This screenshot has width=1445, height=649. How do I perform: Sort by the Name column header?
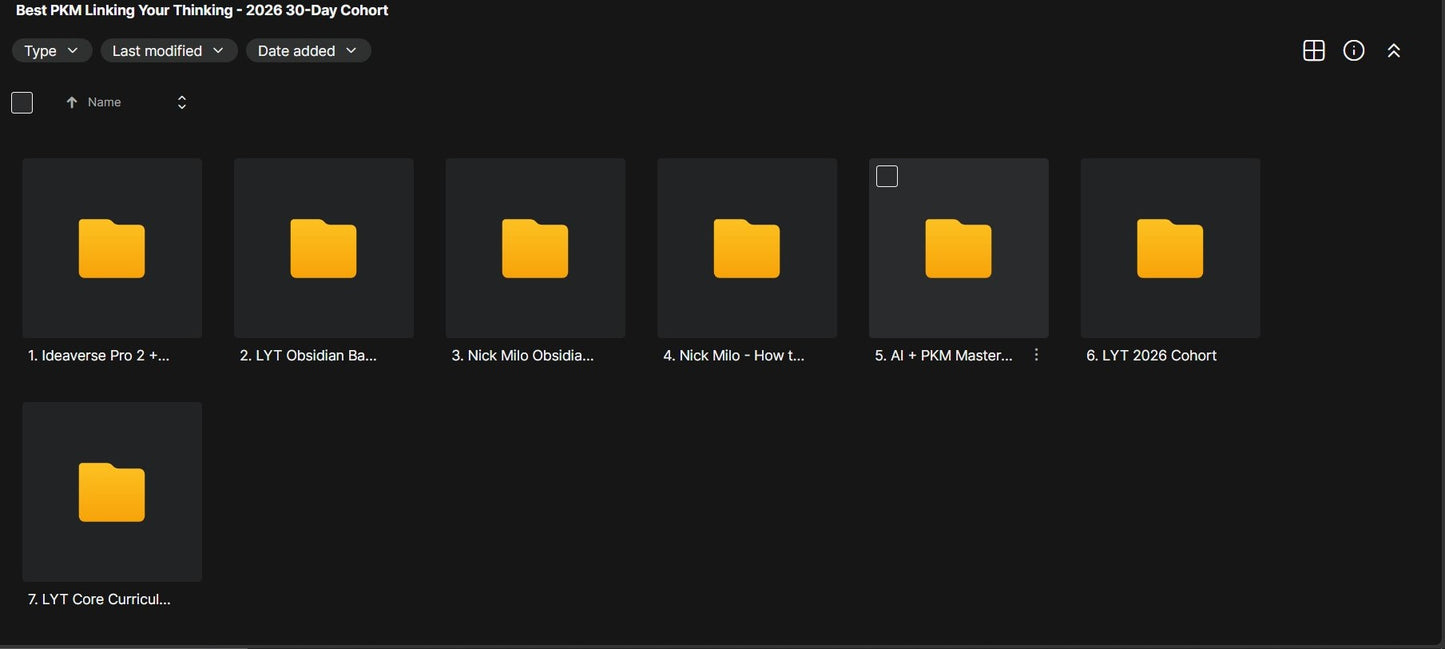[x=104, y=102]
